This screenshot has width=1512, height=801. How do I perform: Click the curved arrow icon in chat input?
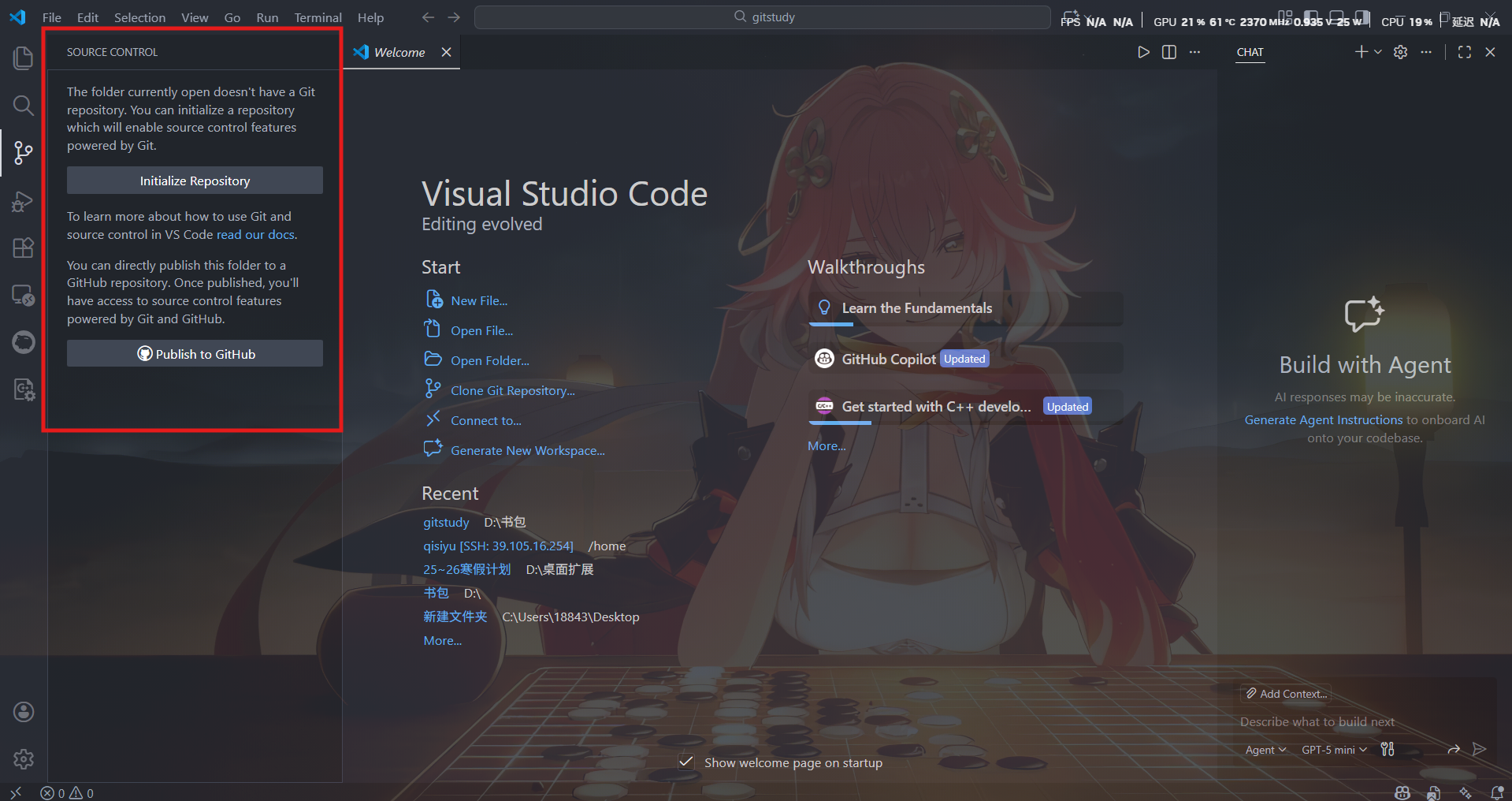(1454, 749)
